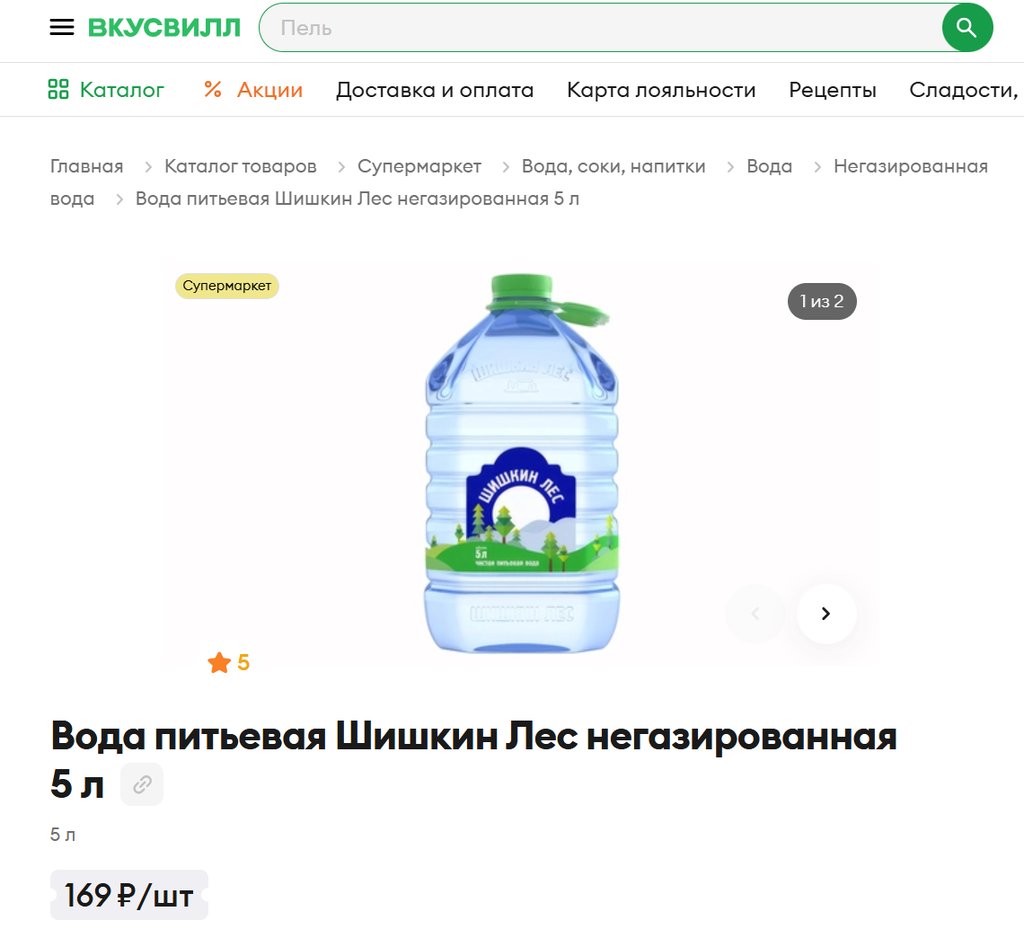Open Карта лояльности menu item

click(x=661, y=89)
